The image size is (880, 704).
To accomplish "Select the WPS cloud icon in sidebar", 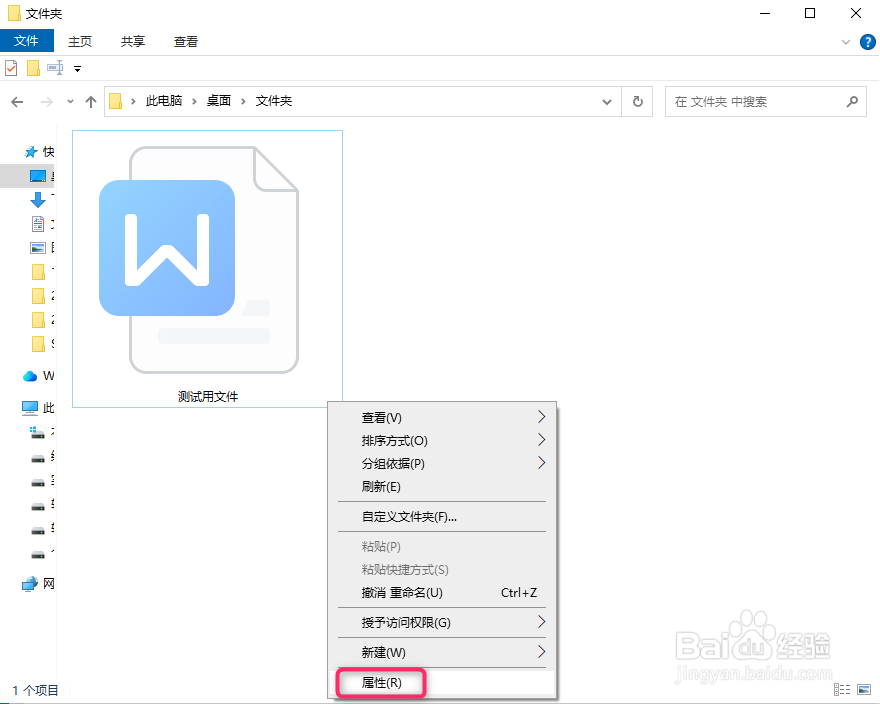I will click(30, 376).
